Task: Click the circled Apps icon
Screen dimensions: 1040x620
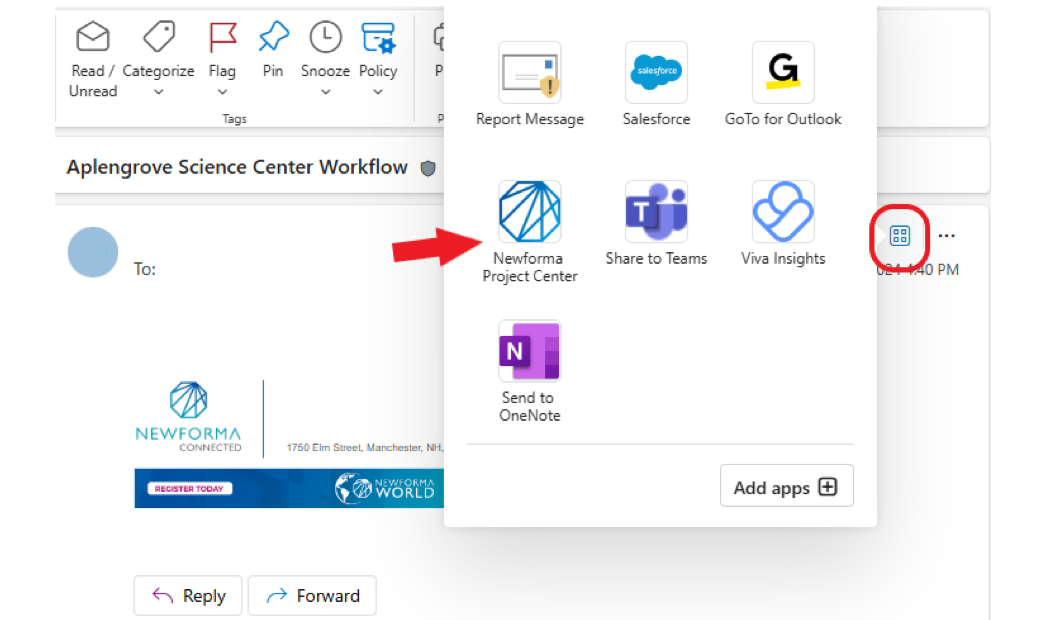Action: [899, 236]
